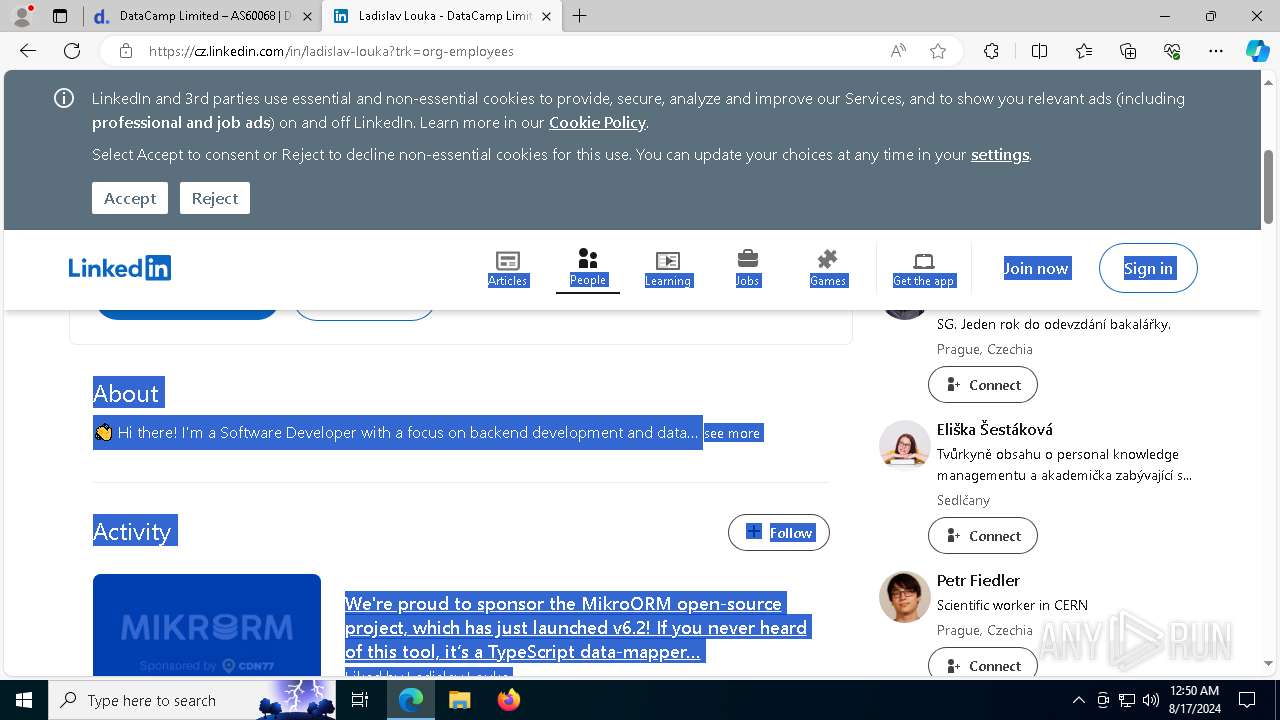Open the Read aloud icon in the address bar
1280x720 pixels.
tap(898, 51)
